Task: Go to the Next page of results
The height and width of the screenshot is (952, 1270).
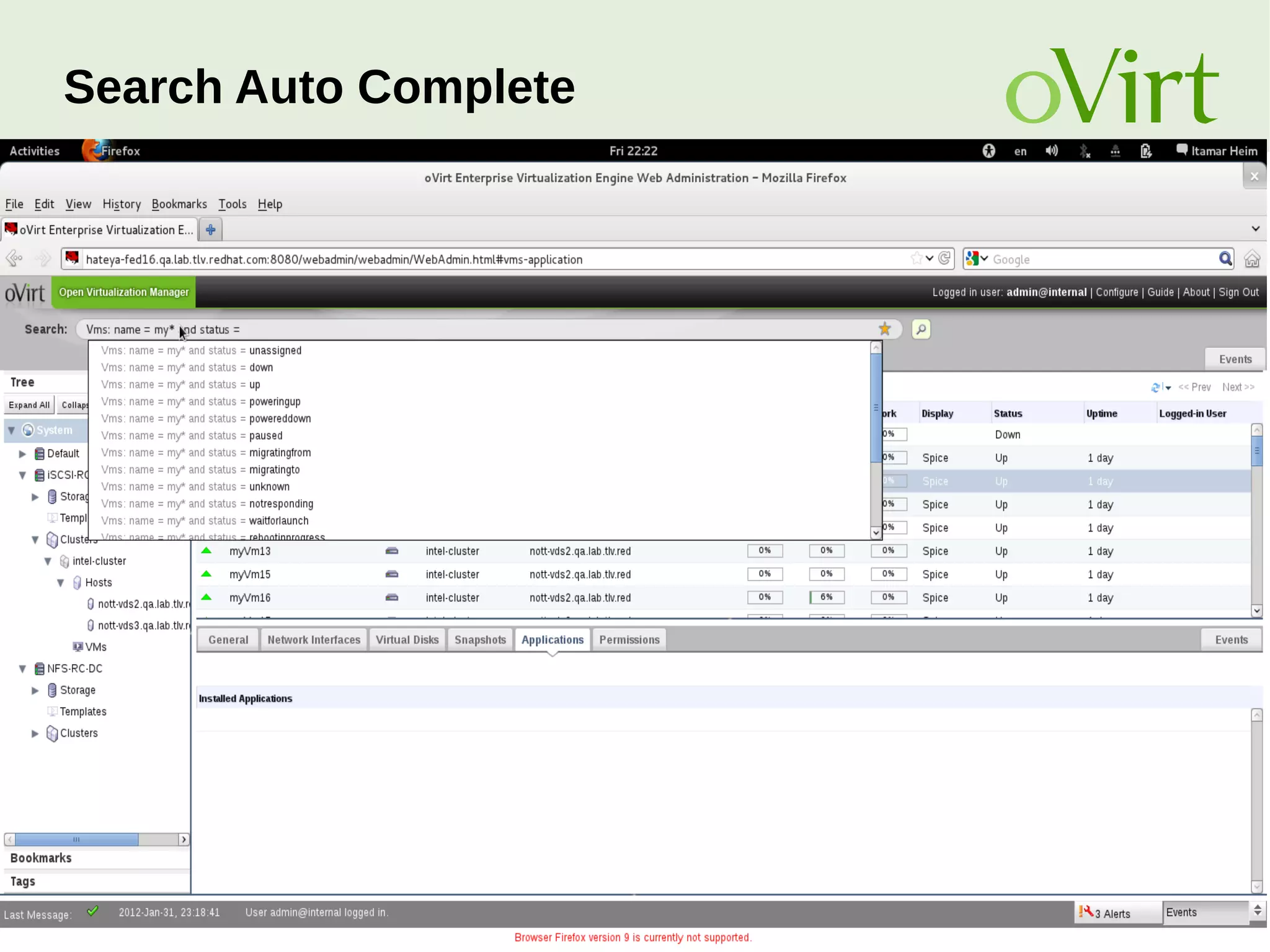Action: (x=1238, y=387)
